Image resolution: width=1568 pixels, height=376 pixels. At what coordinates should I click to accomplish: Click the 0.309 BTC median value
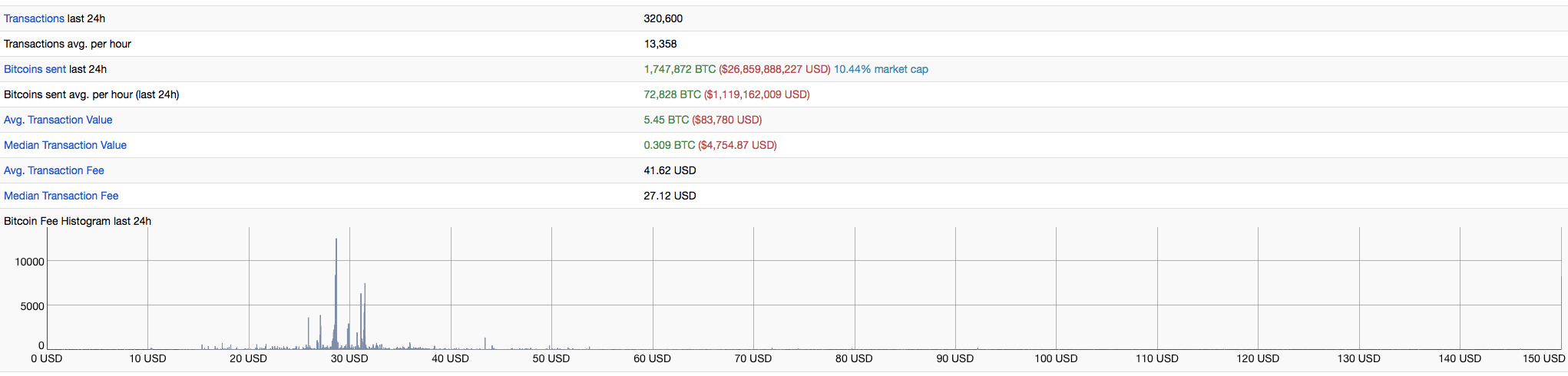click(x=669, y=145)
